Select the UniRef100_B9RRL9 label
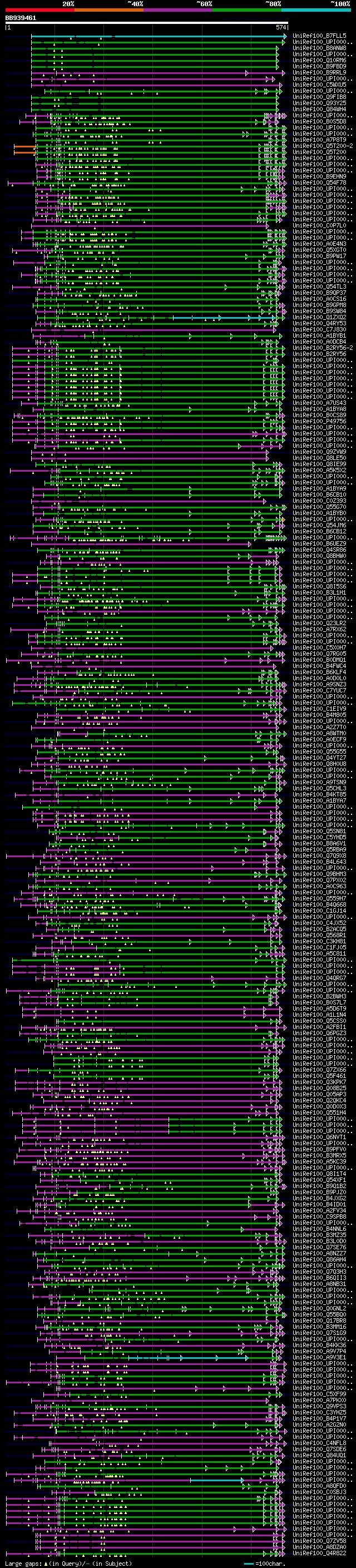This screenshot has height=1568, width=356. [319, 72]
